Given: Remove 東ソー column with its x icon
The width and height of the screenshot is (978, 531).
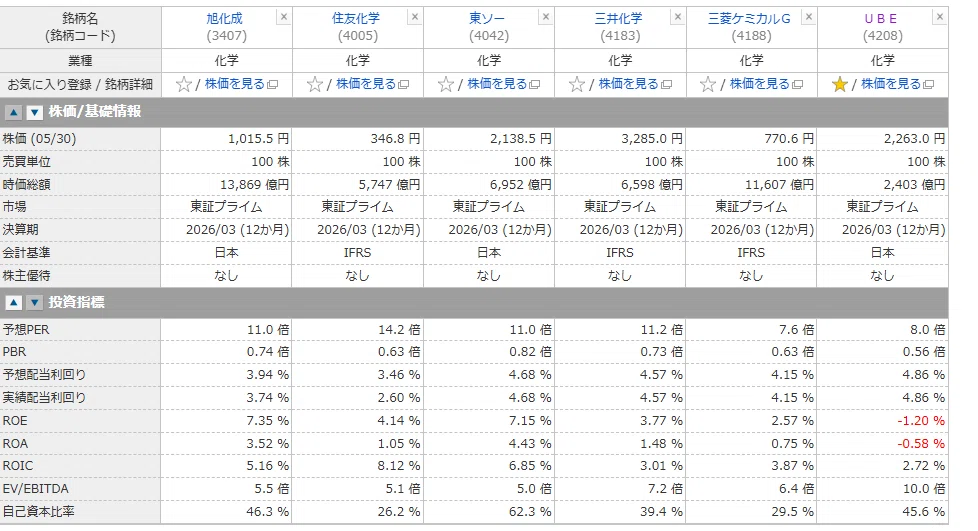Looking at the screenshot, I should pos(546,17).
